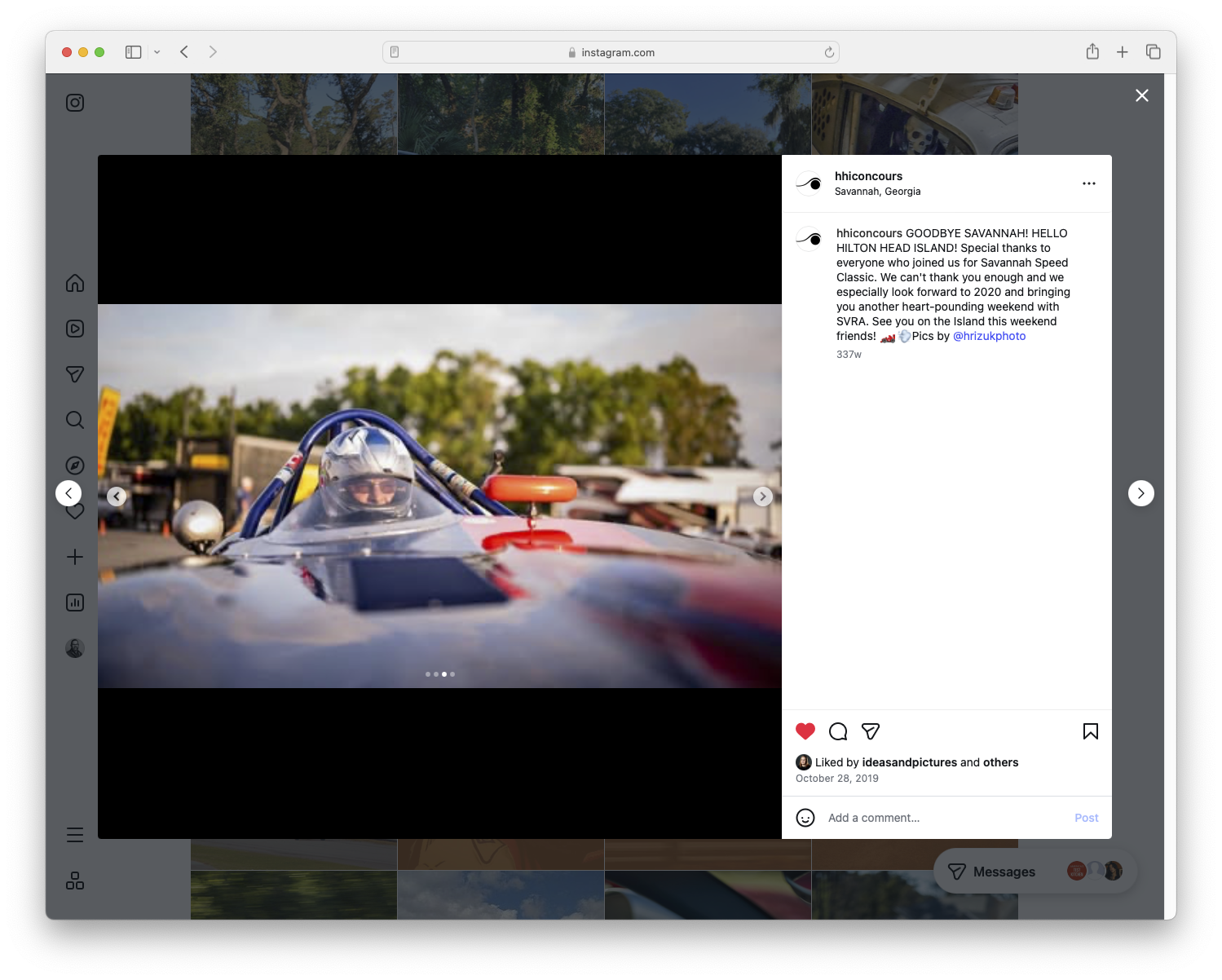Open the Explore compass icon

[74, 466]
